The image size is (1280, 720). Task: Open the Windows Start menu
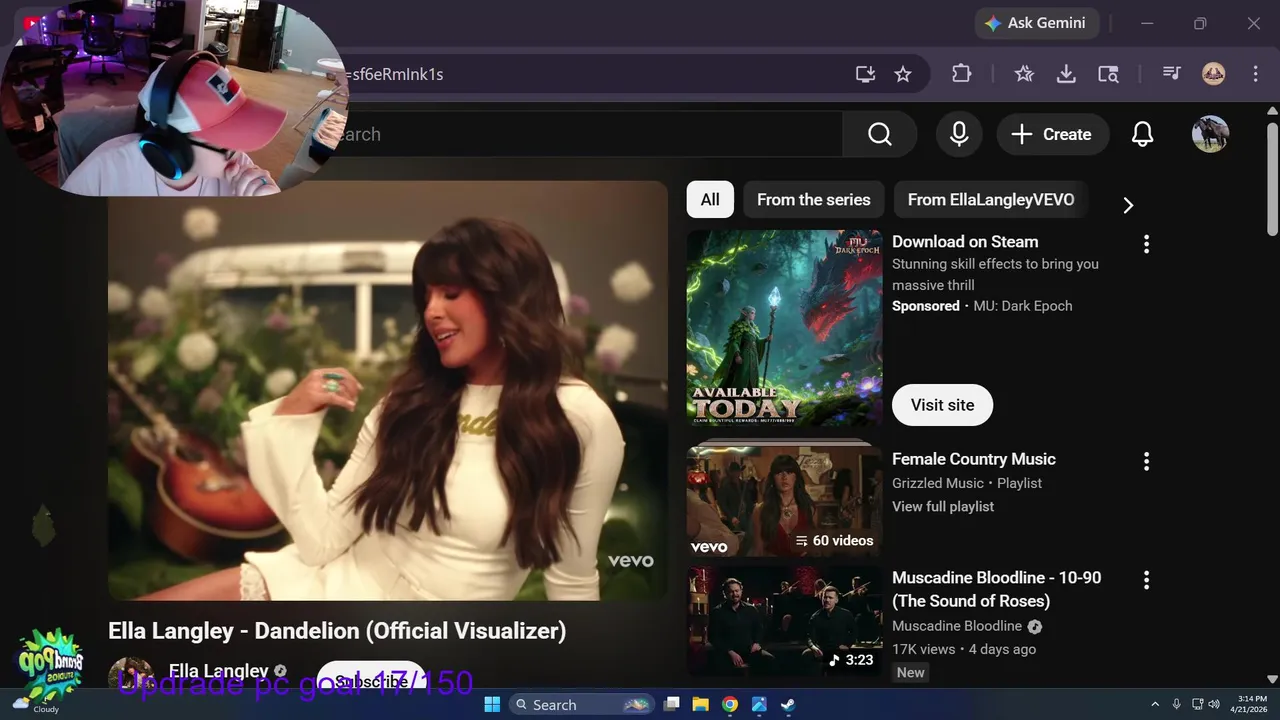492,704
